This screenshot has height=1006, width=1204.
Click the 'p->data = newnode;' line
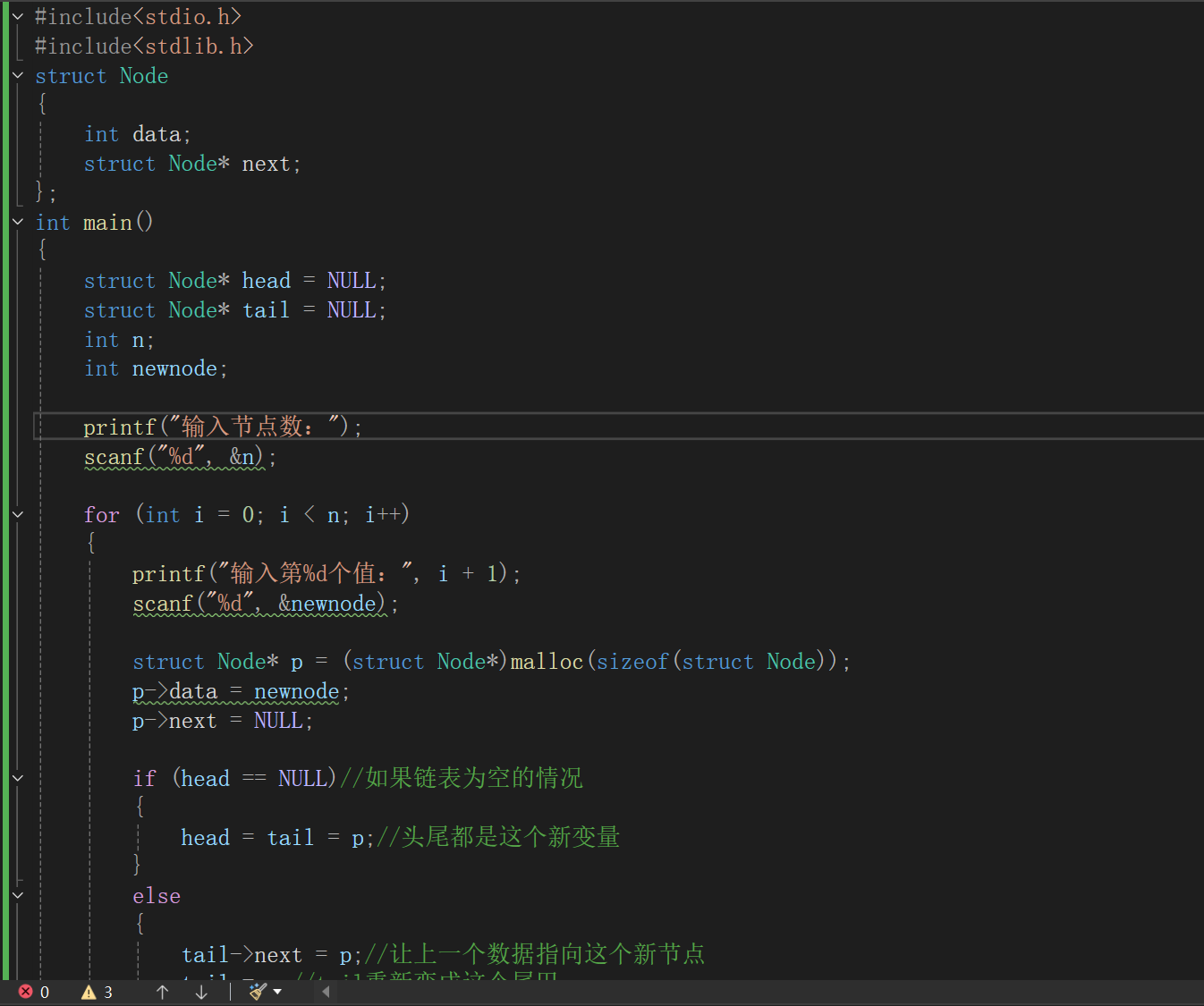tap(241, 691)
